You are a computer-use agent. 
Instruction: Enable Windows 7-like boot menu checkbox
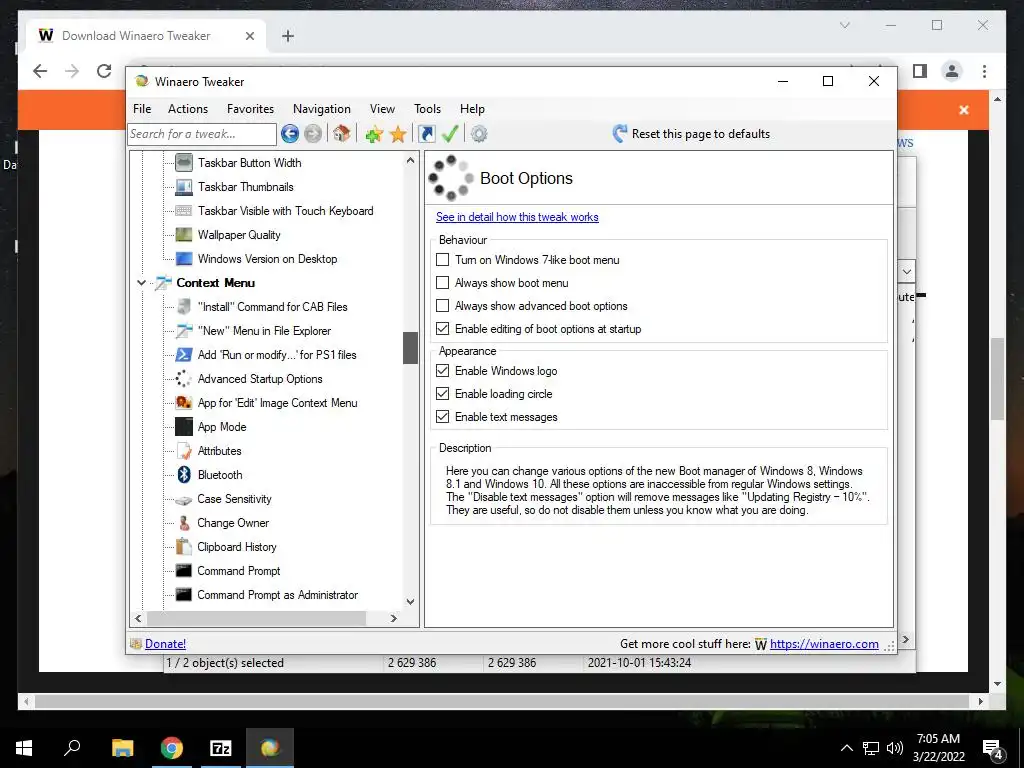click(x=443, y=259)
